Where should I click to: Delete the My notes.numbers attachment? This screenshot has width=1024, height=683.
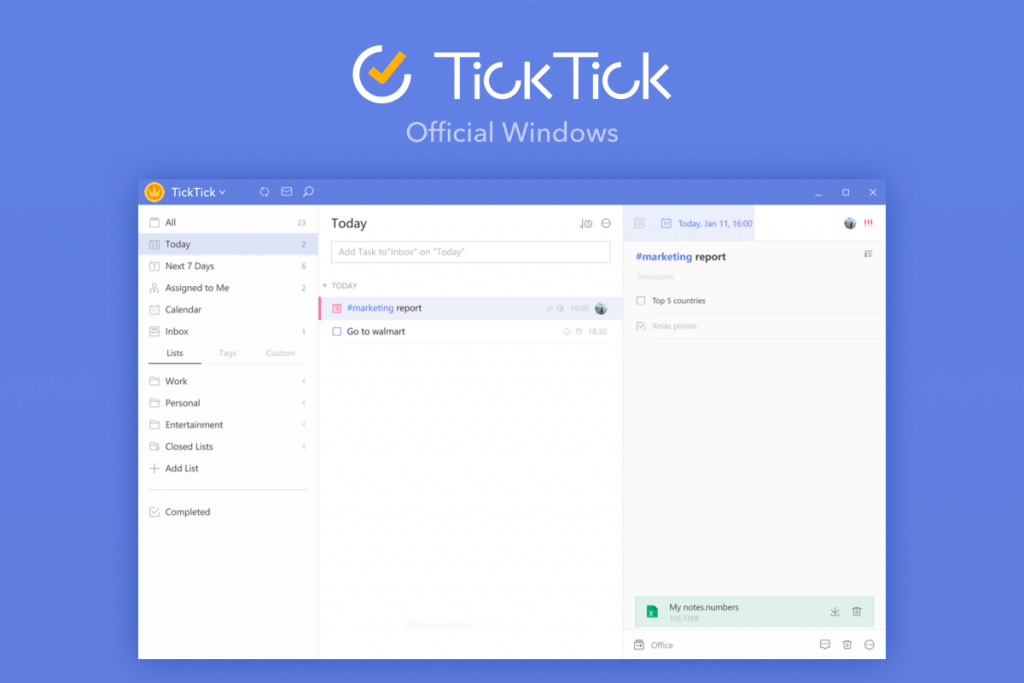pos(856,612)
